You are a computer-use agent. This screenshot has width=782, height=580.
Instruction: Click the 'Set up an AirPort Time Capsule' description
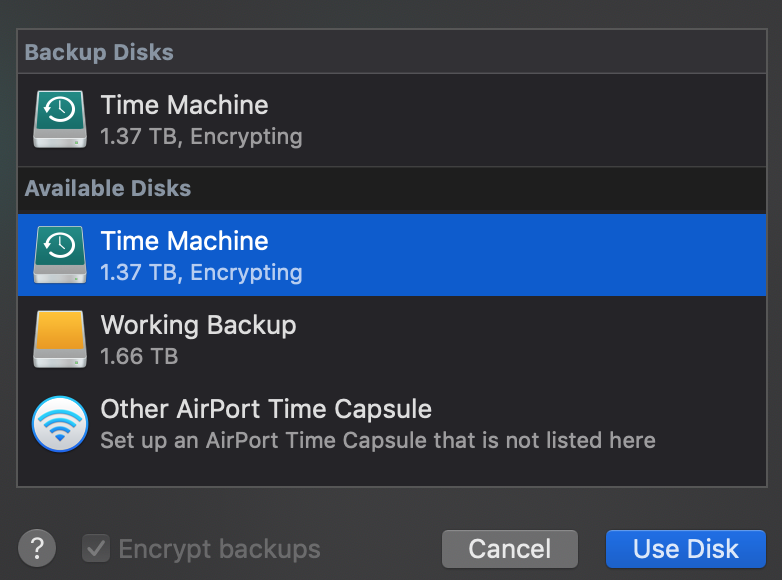(x=378, y=440)
